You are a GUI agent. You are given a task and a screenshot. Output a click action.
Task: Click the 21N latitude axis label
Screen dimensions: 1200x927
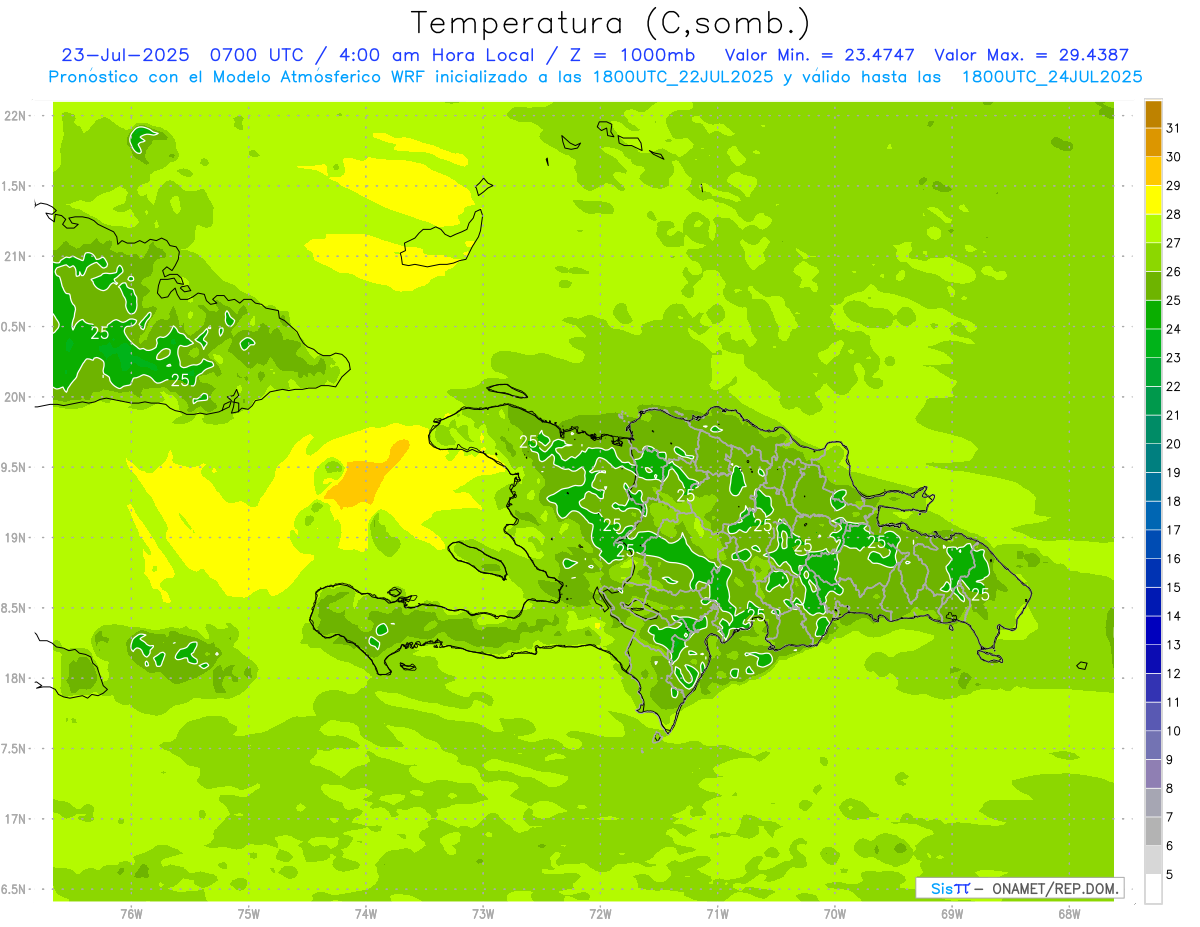15,256
